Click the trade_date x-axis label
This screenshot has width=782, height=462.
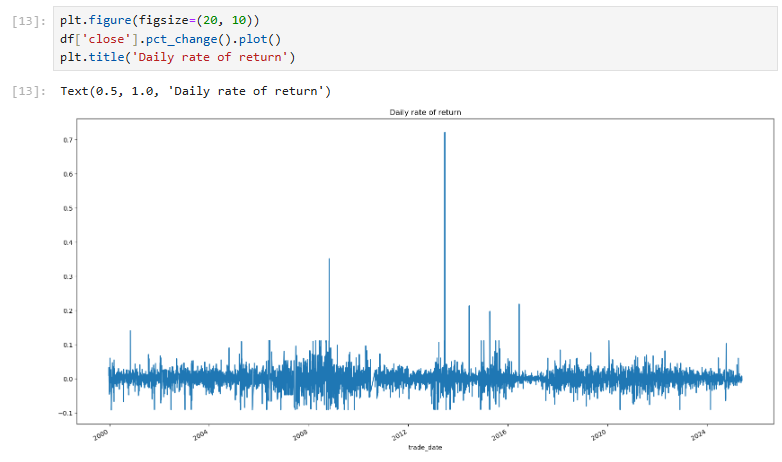pos(425,448)
